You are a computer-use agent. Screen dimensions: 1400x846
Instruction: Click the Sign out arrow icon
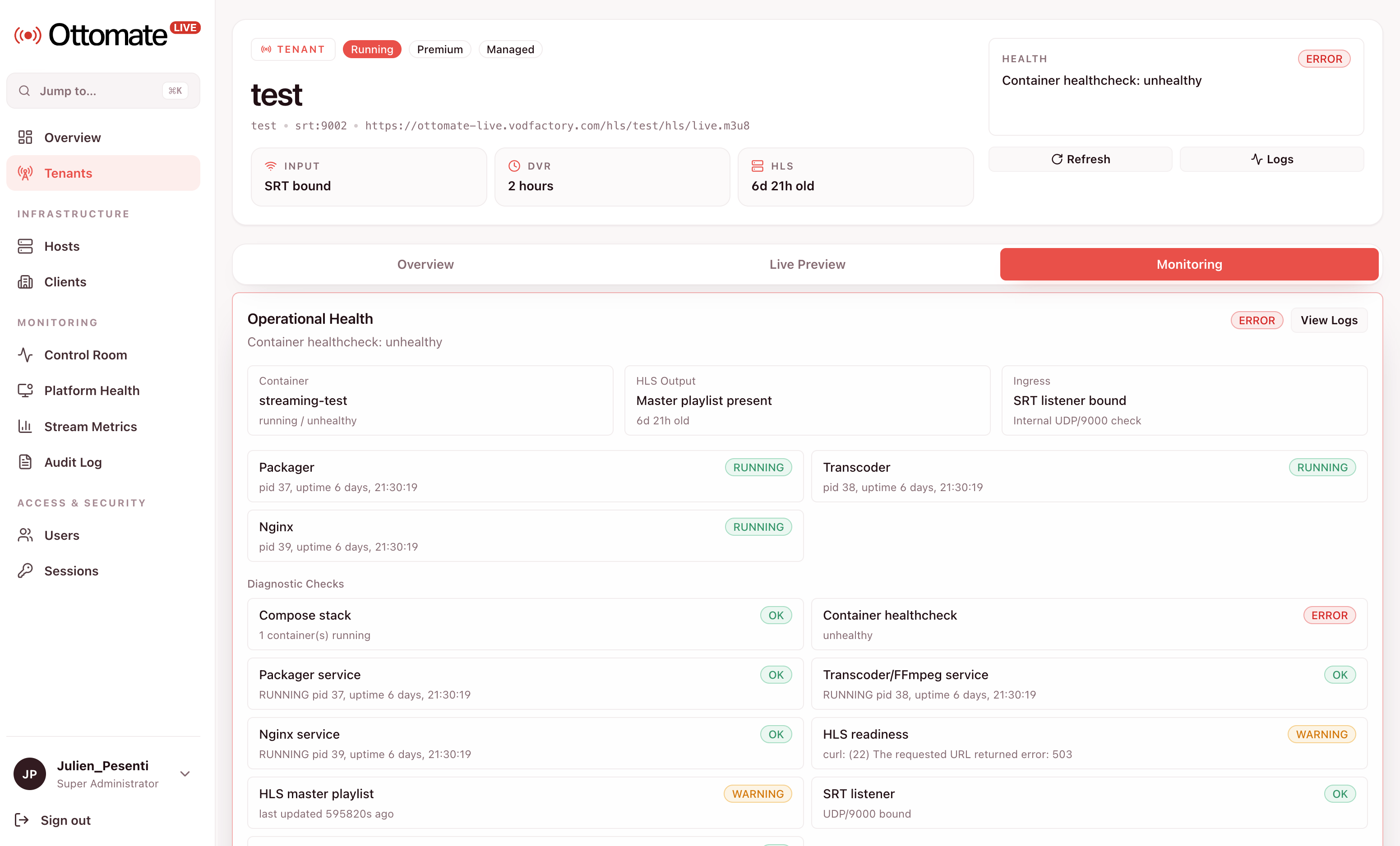pyautogui.click(x=22, y=820)
